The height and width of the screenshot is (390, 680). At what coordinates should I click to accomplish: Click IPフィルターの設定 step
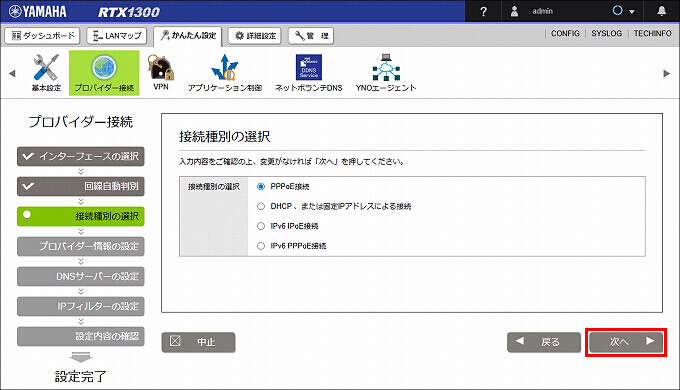click(81, 306)
